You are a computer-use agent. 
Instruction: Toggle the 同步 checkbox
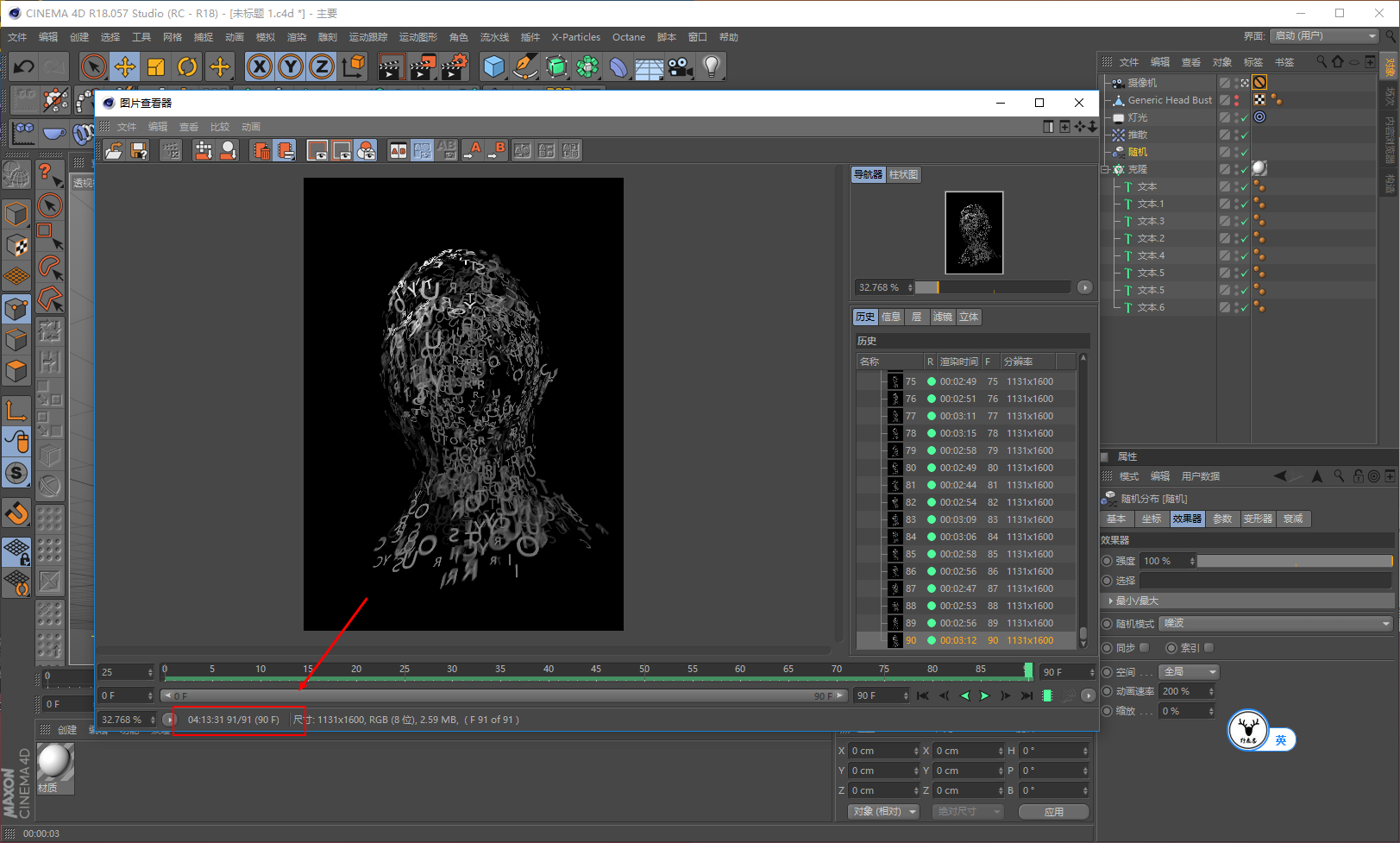click(x=1145, y=647)
